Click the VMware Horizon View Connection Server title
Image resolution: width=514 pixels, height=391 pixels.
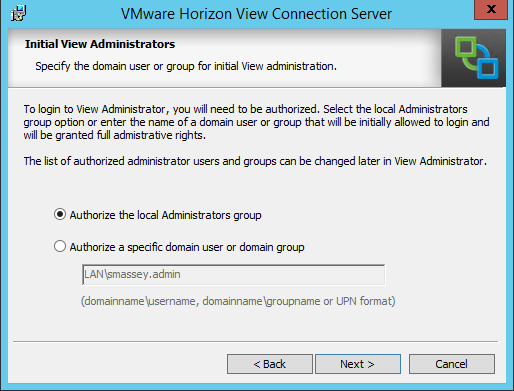coord(256,14)
